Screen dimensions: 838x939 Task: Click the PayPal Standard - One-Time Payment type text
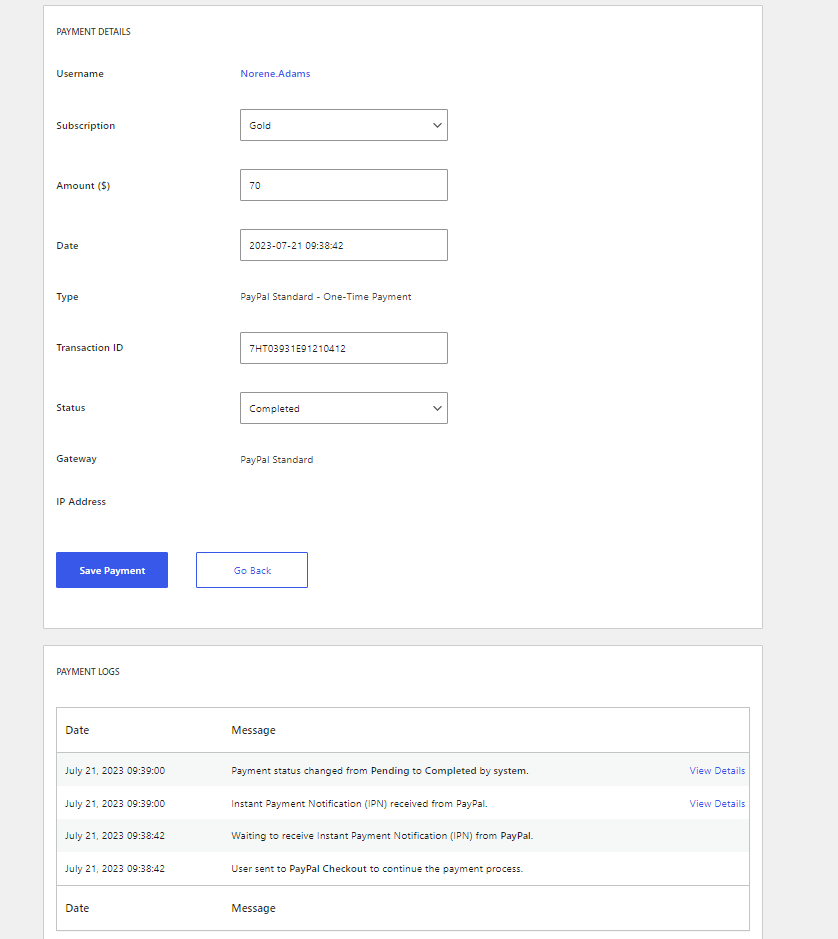pyautogui.click(x=326, y=296)
